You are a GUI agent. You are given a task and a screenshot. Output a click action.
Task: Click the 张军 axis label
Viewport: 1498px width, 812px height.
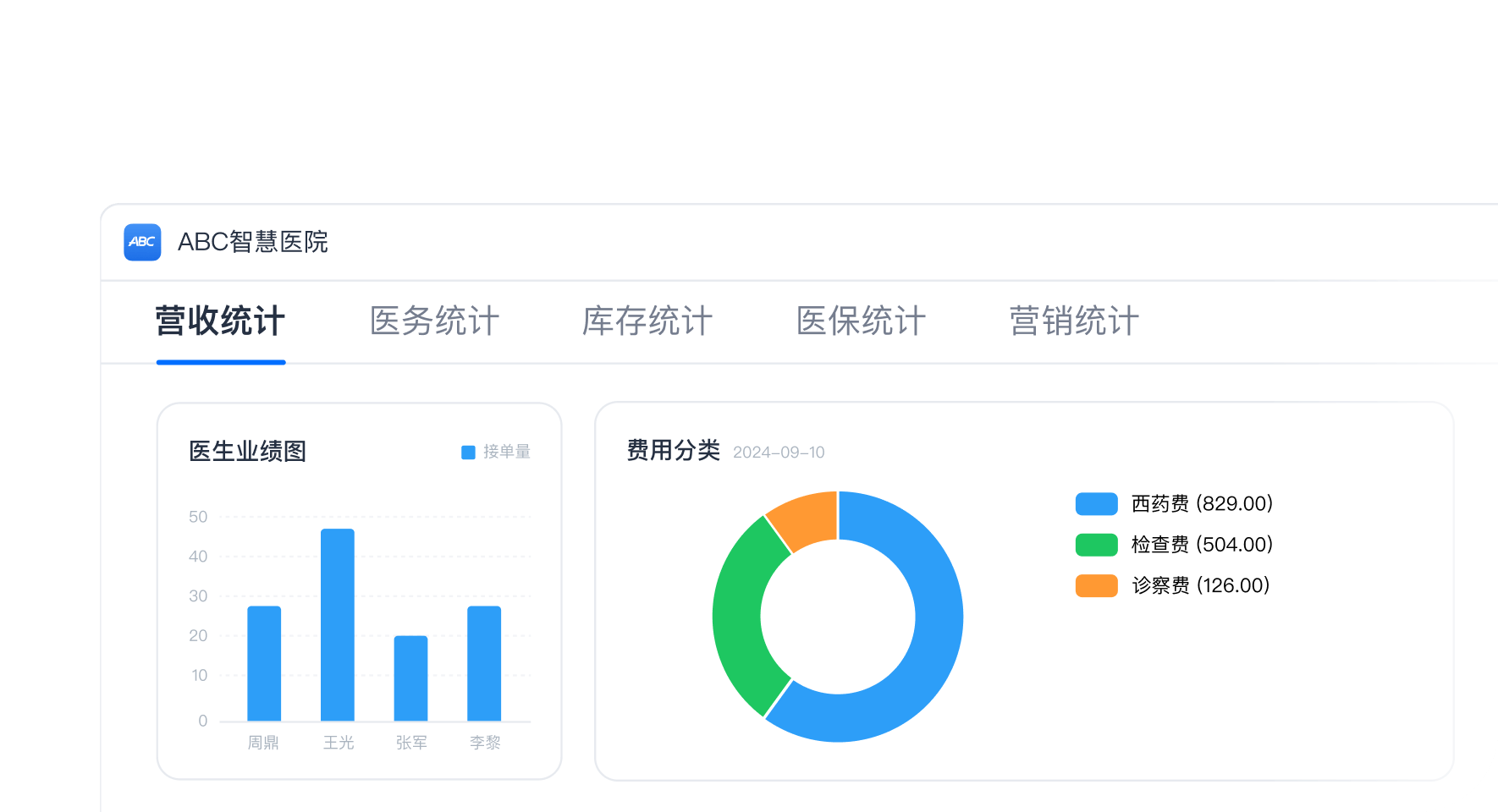pyautogui.click(x=411, y=742)
